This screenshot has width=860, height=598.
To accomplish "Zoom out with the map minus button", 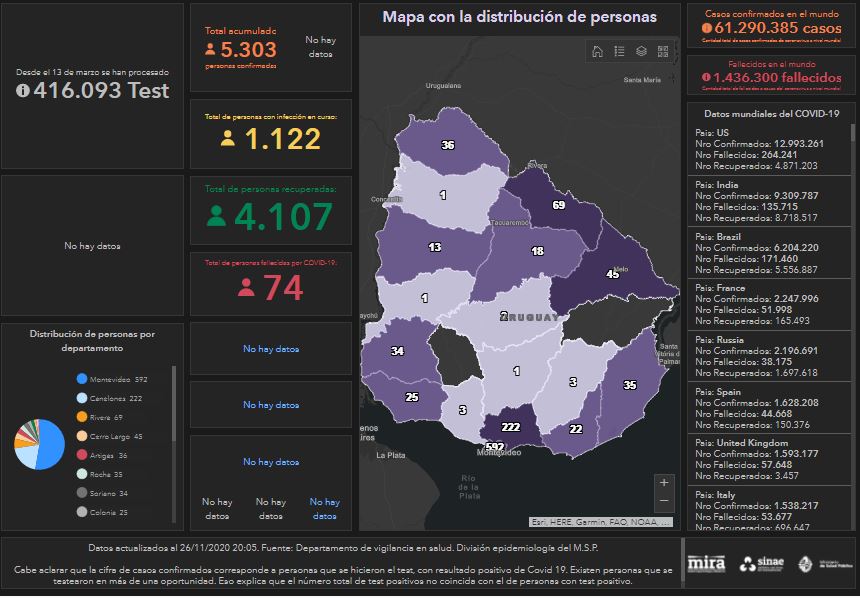I will (x=664, y=500).
